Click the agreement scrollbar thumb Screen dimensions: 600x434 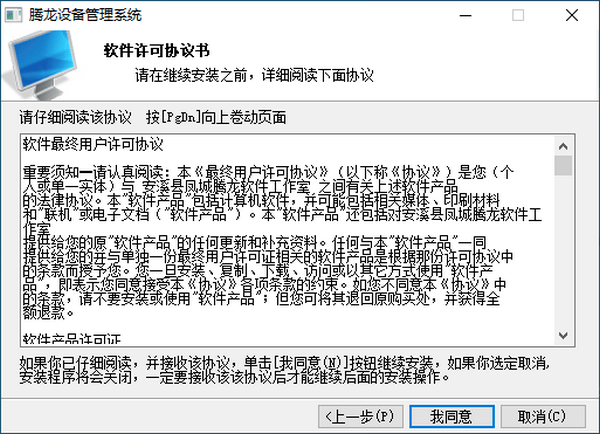[563, 165]
